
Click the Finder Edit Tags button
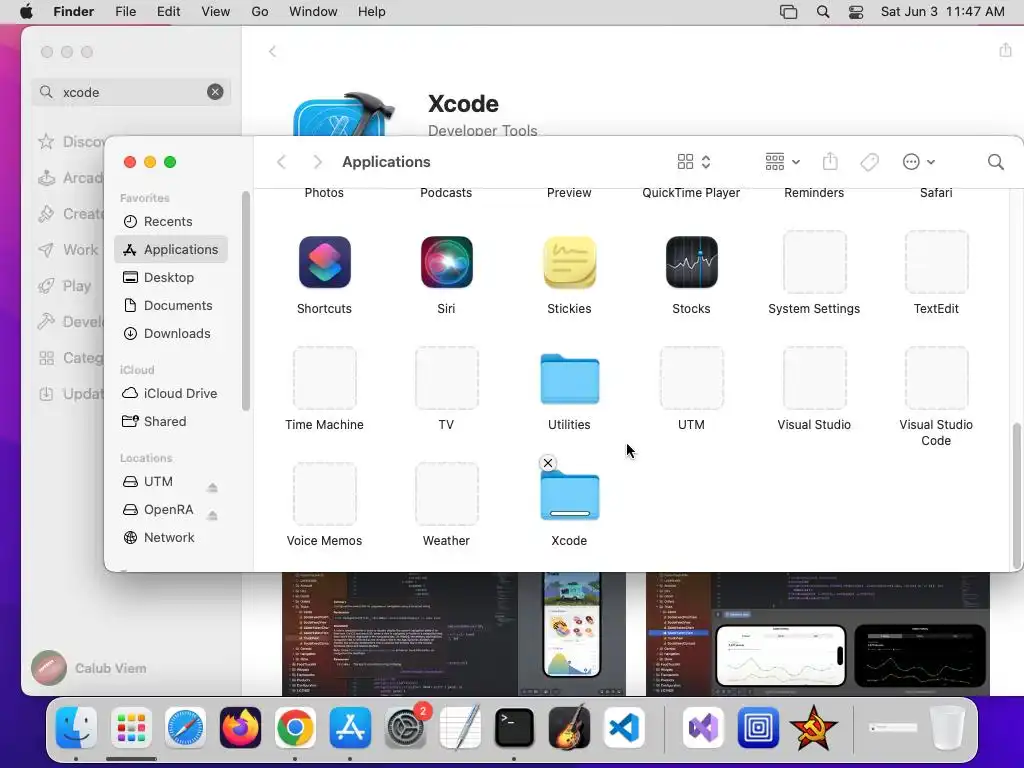coord(869,162)
